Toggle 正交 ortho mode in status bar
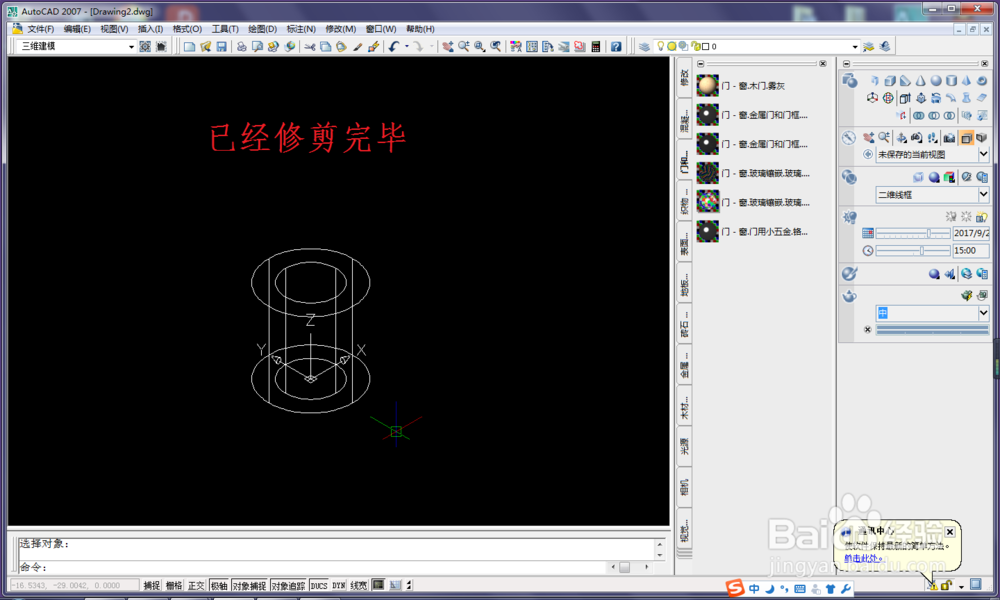 coord(196,585)
